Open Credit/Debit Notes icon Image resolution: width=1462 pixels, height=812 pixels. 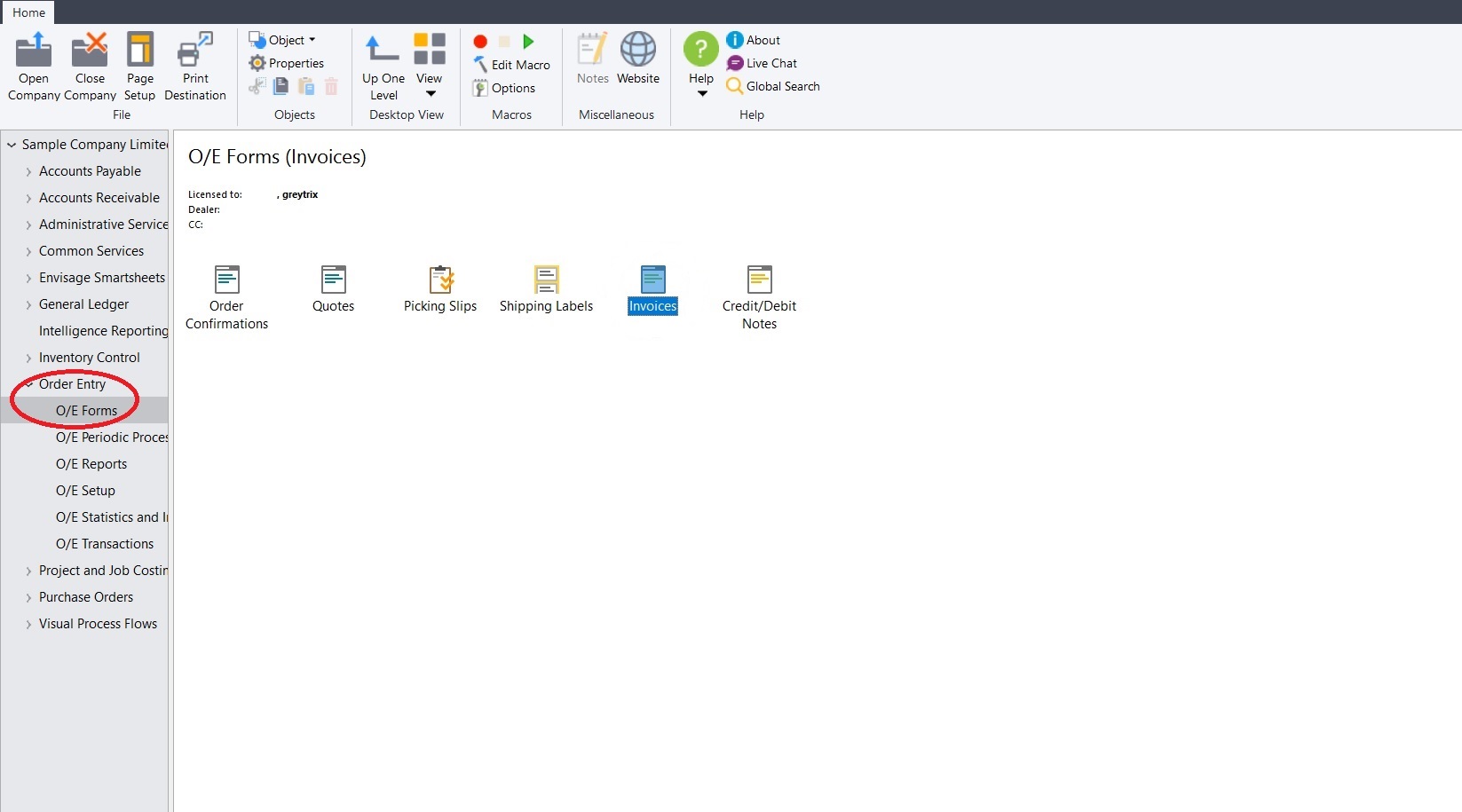click(x=759, y=280)
